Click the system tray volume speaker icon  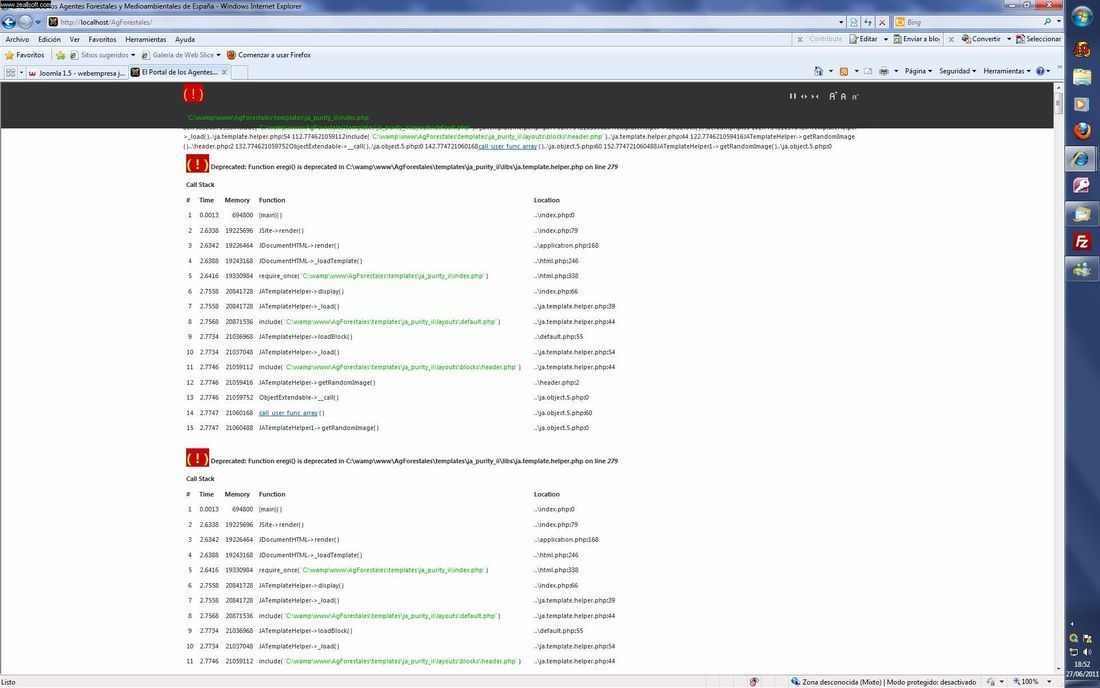(x=1087, y=652)
